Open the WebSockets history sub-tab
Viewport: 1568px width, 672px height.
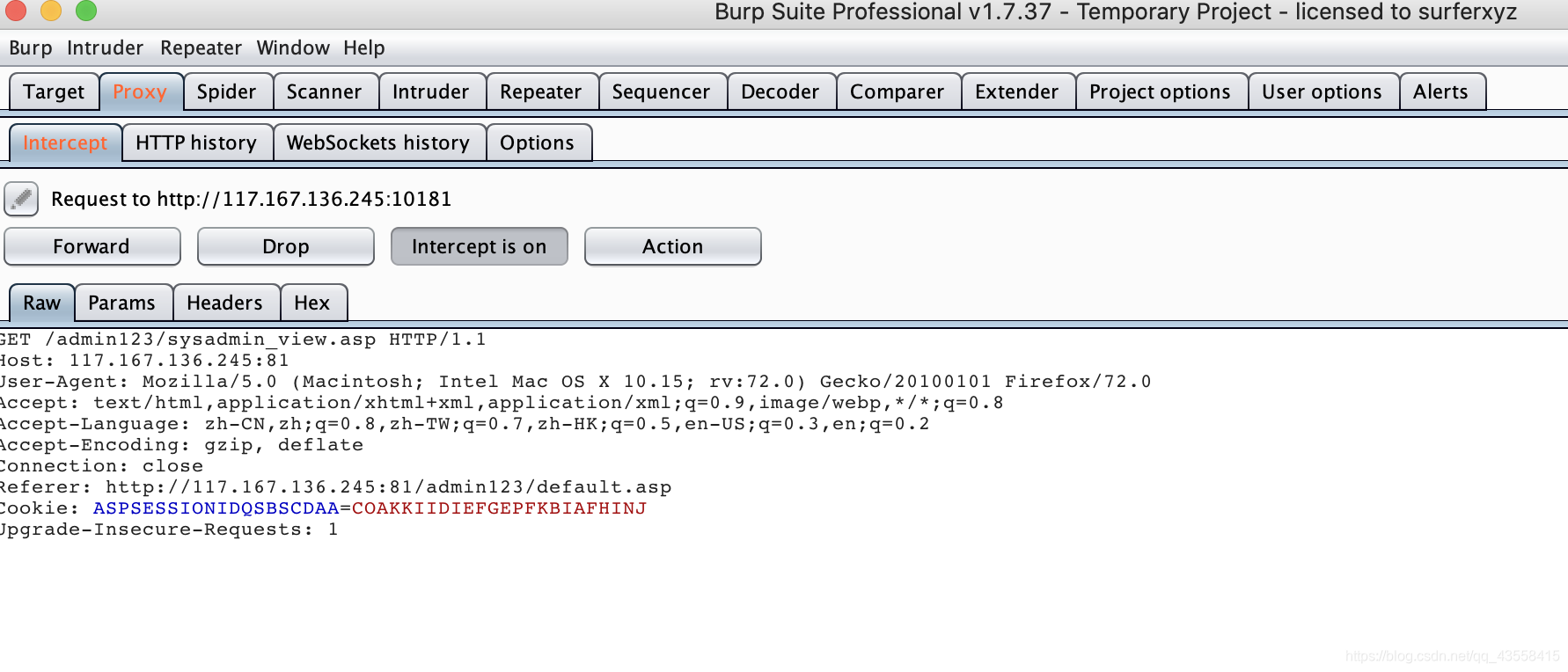point(378,142)
